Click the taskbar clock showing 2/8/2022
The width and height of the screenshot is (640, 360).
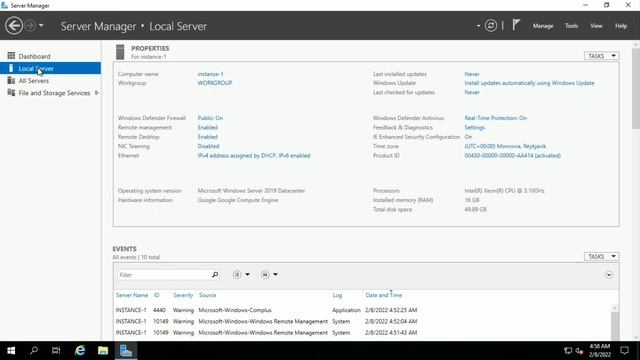(600, 351)
